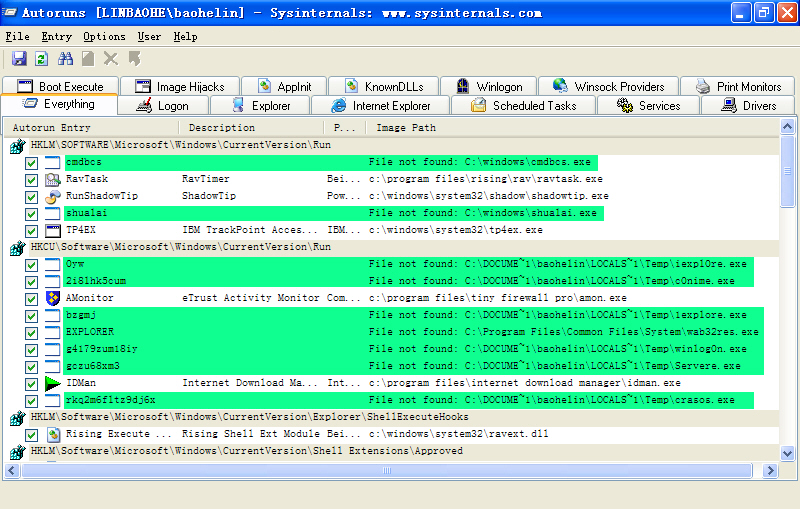Open the Entry menu
Image resolution: width=800 pixels, height=509 pixels.
pyautogui.click(x=56, y=37)
